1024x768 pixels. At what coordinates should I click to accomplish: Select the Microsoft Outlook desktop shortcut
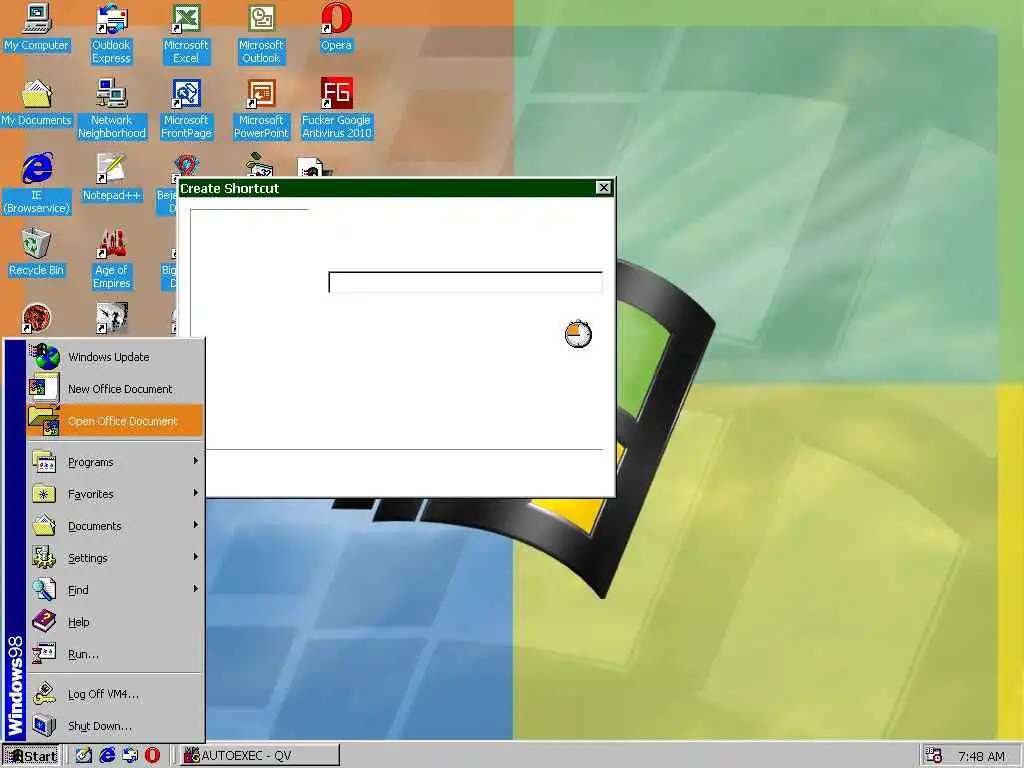coord(261,33)
